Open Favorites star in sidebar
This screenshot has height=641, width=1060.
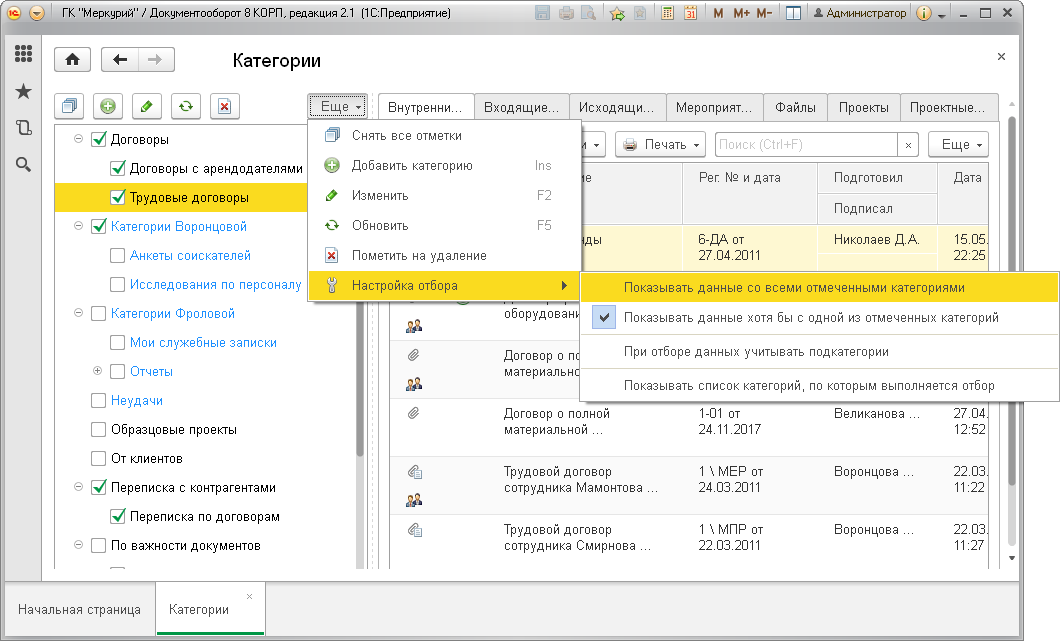point(24,91)
